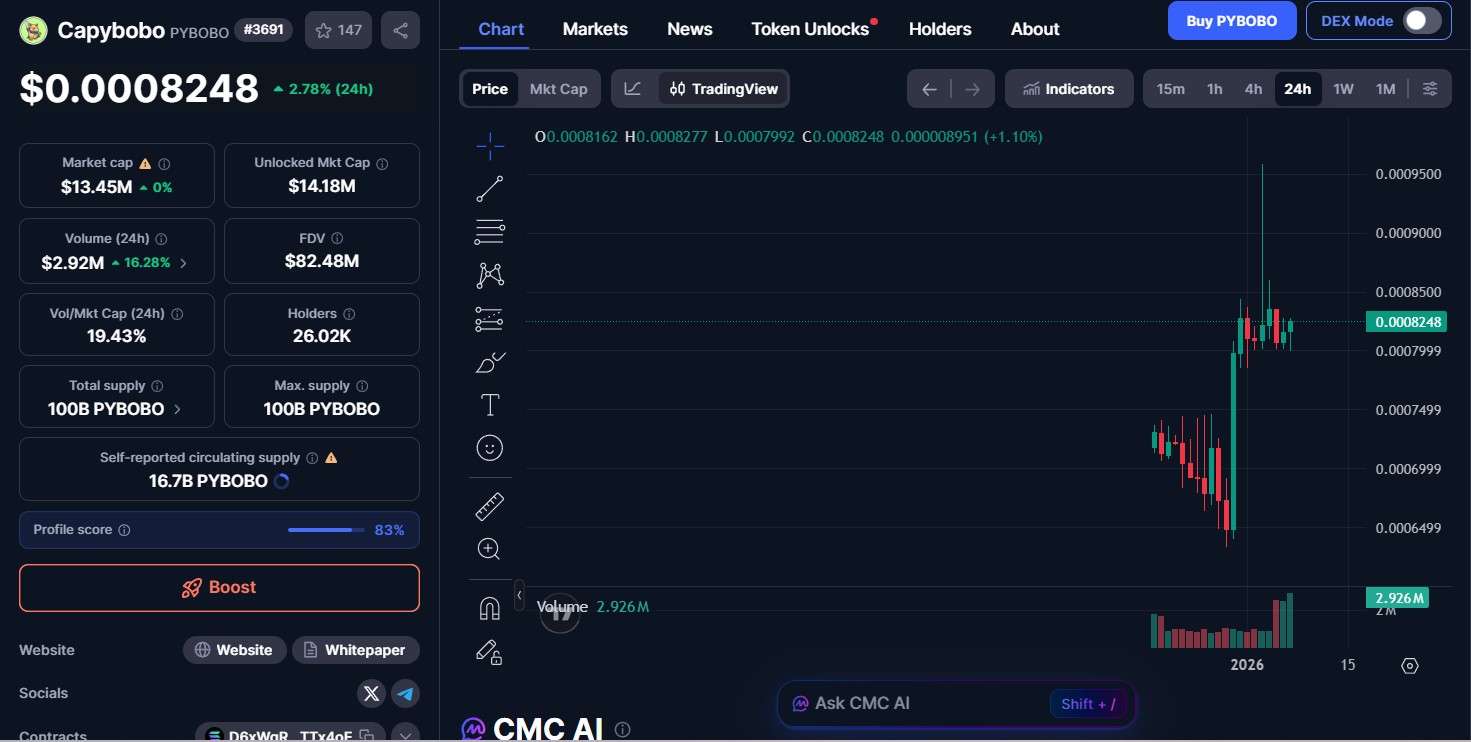Image resolution: width=1471 pixels, height=742 pixels.
Task: Open chart settings gear on time axis
Action: [1410, 666]
